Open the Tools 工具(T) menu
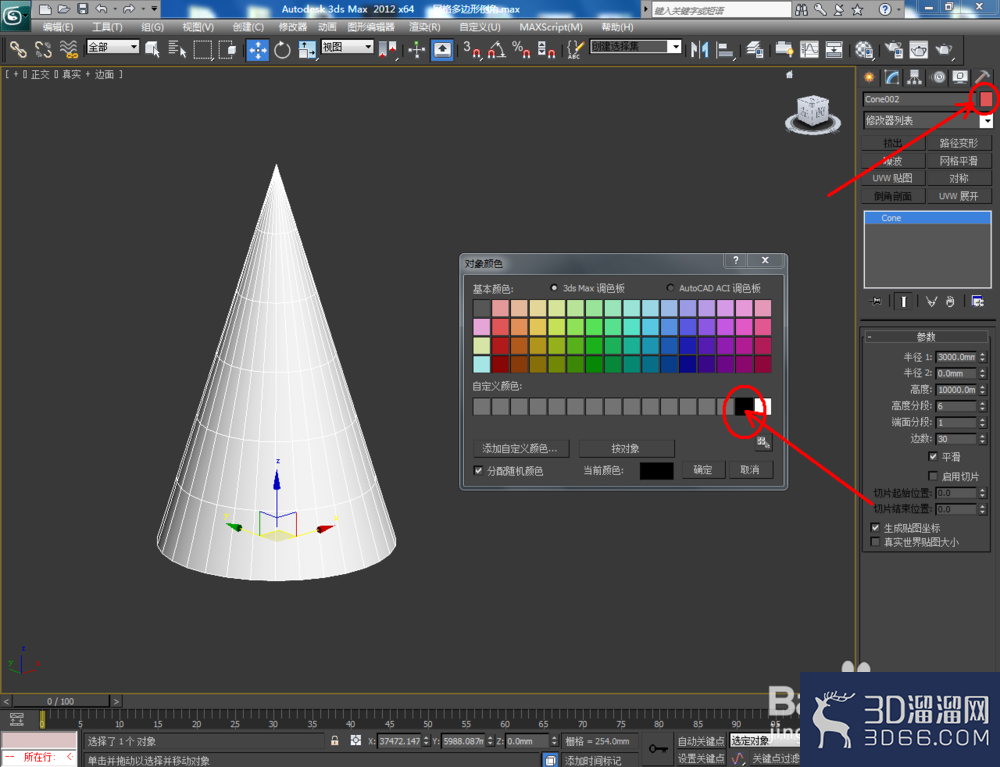The image size is (1000, 767). 107,27
